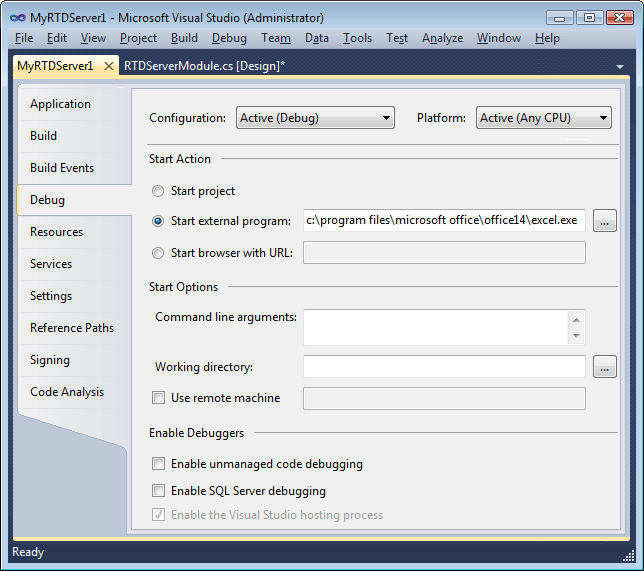The image size is (644, 571).
Task: Maximize the Visual Studio window
Action: click(589, 18)
